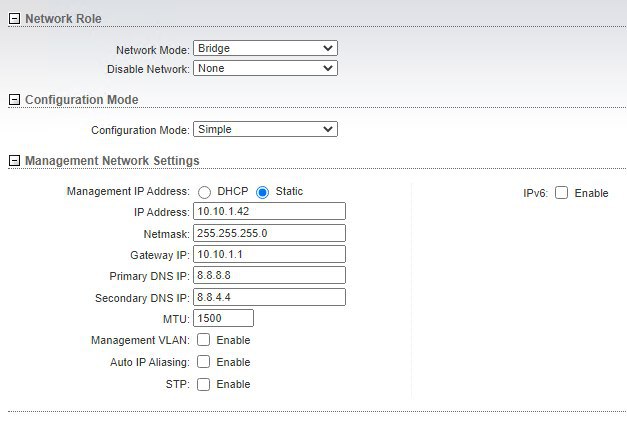Viewport: 627px width, 428px height.
Task: Click the MTU field showing 1500
Action: pos(224,318)
